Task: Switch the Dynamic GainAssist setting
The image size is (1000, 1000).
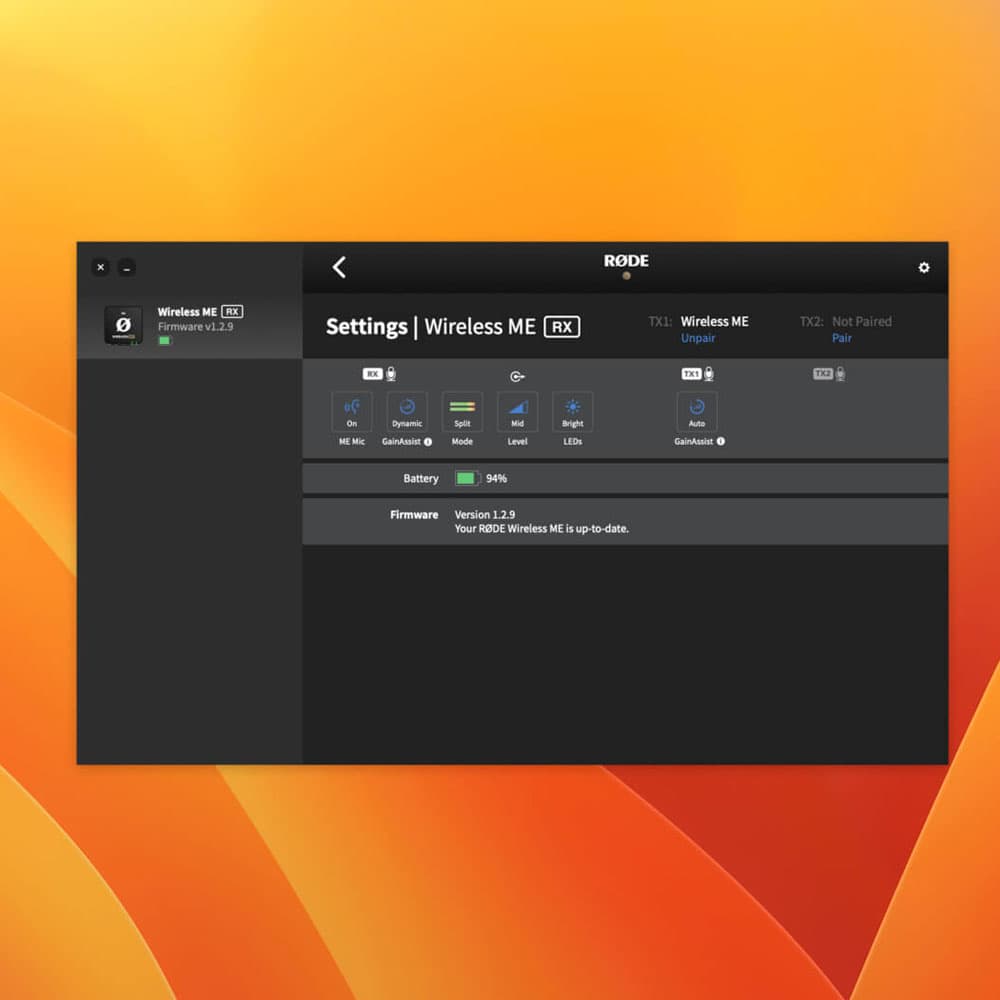Action: pos(407,411)
